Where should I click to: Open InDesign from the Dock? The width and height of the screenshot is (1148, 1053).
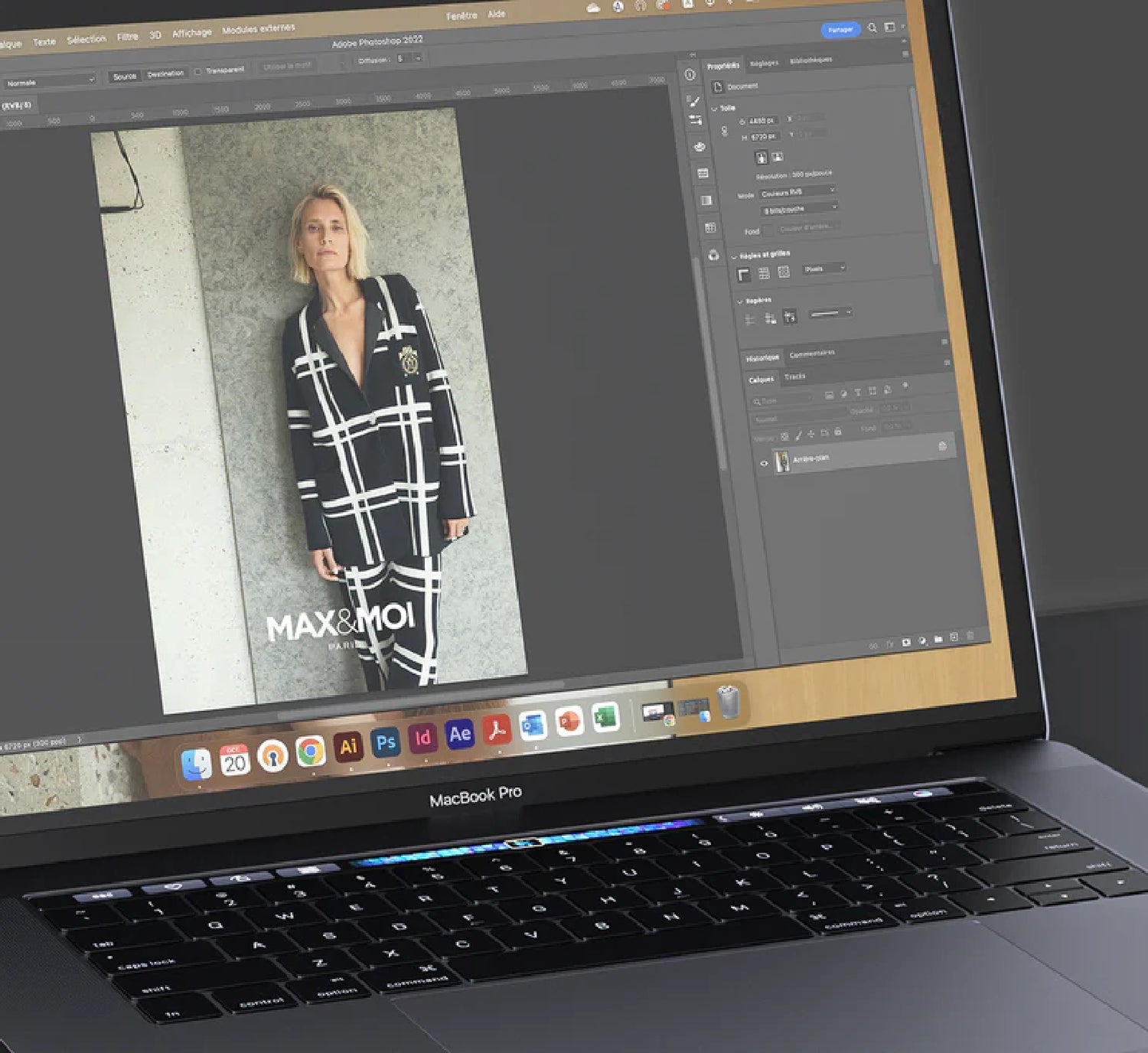pyautogui.click(x=422, y=738)
